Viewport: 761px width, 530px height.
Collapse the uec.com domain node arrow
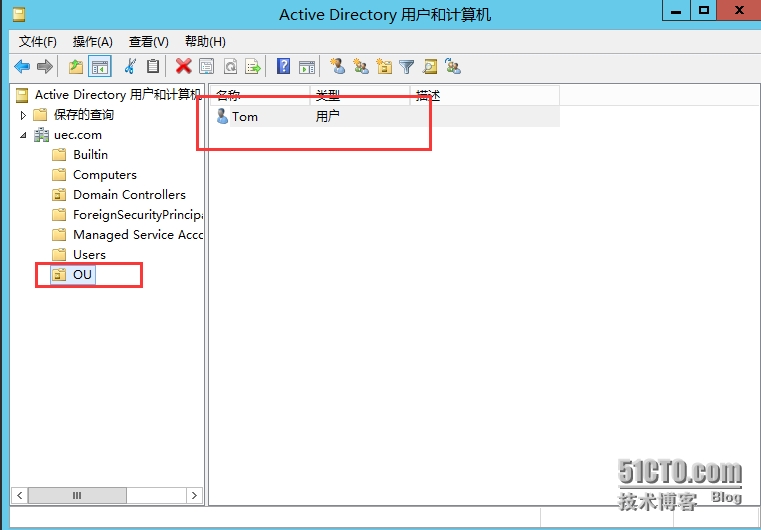(23, 135)
